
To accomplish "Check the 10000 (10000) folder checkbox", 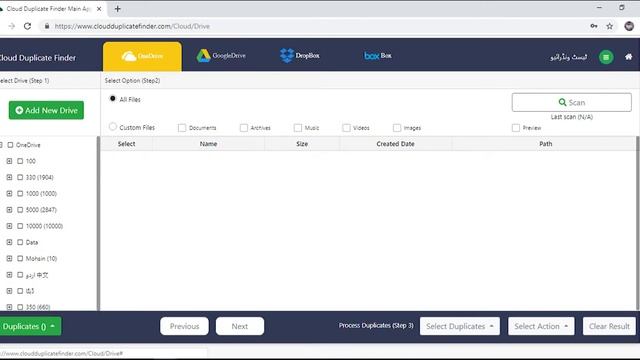I will point(20,226).
